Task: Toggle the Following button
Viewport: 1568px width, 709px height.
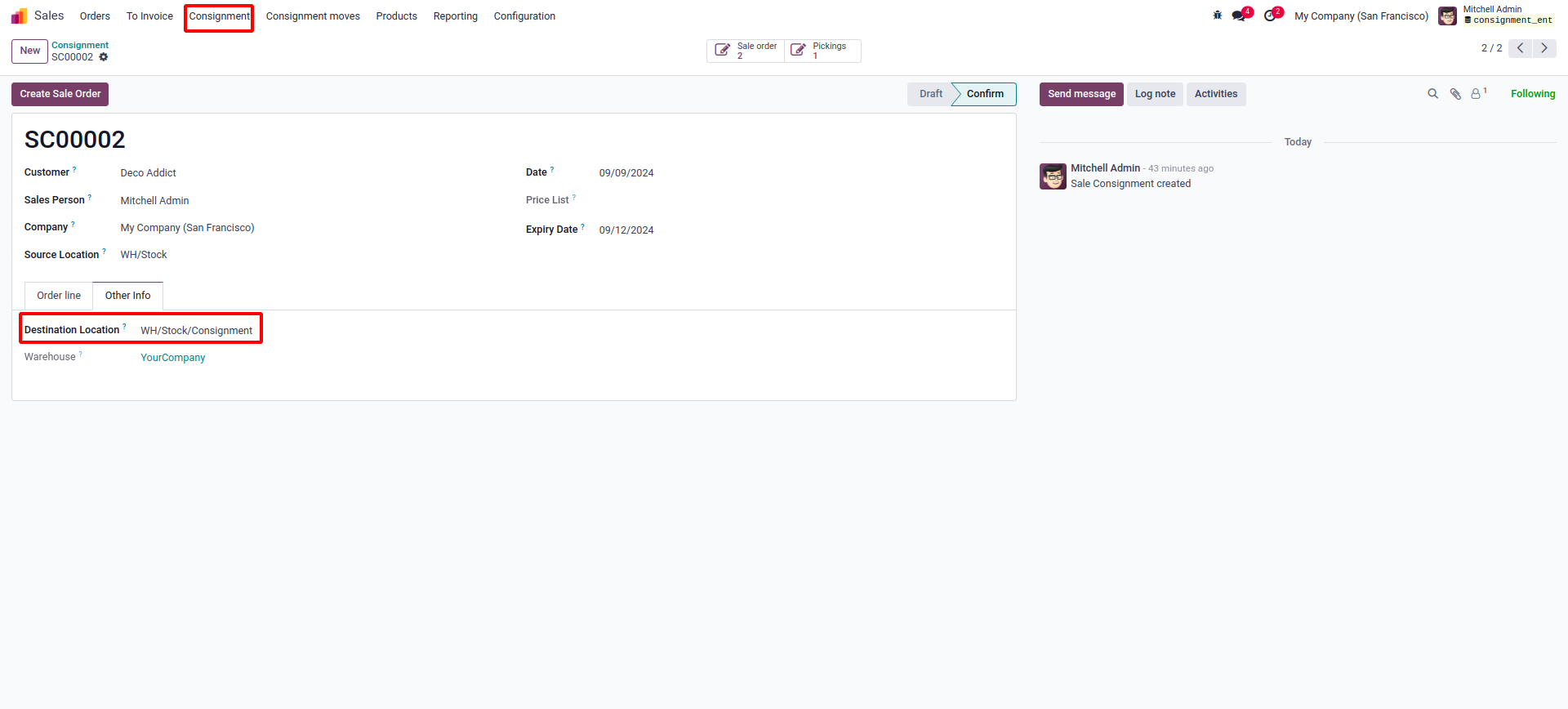Action: [1533, 94]
